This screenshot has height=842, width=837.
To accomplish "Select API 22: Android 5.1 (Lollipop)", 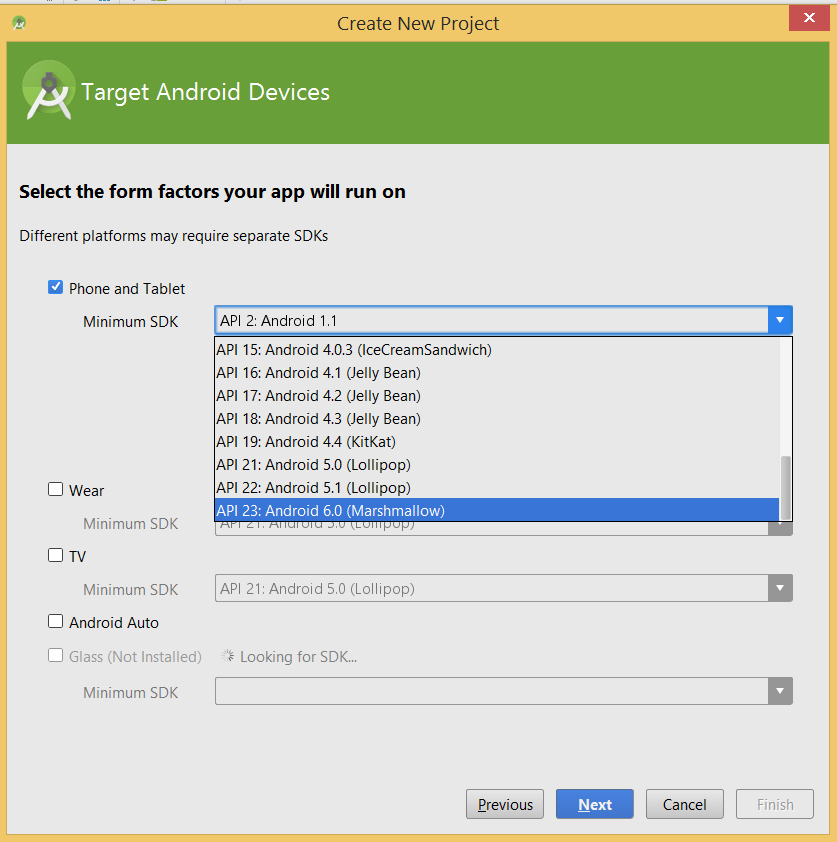I will point(497,488).
